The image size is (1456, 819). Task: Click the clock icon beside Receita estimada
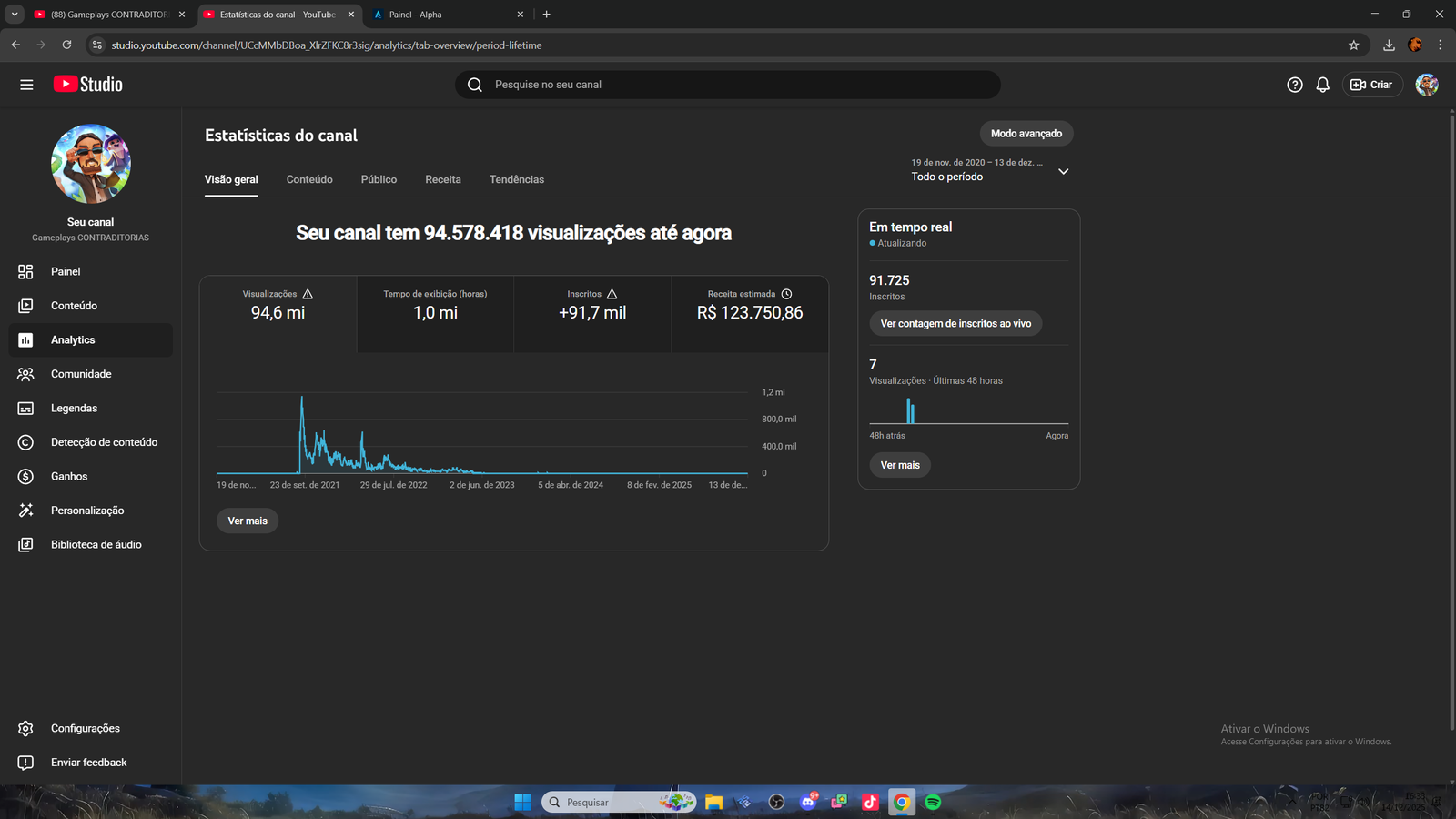[787, 294]
